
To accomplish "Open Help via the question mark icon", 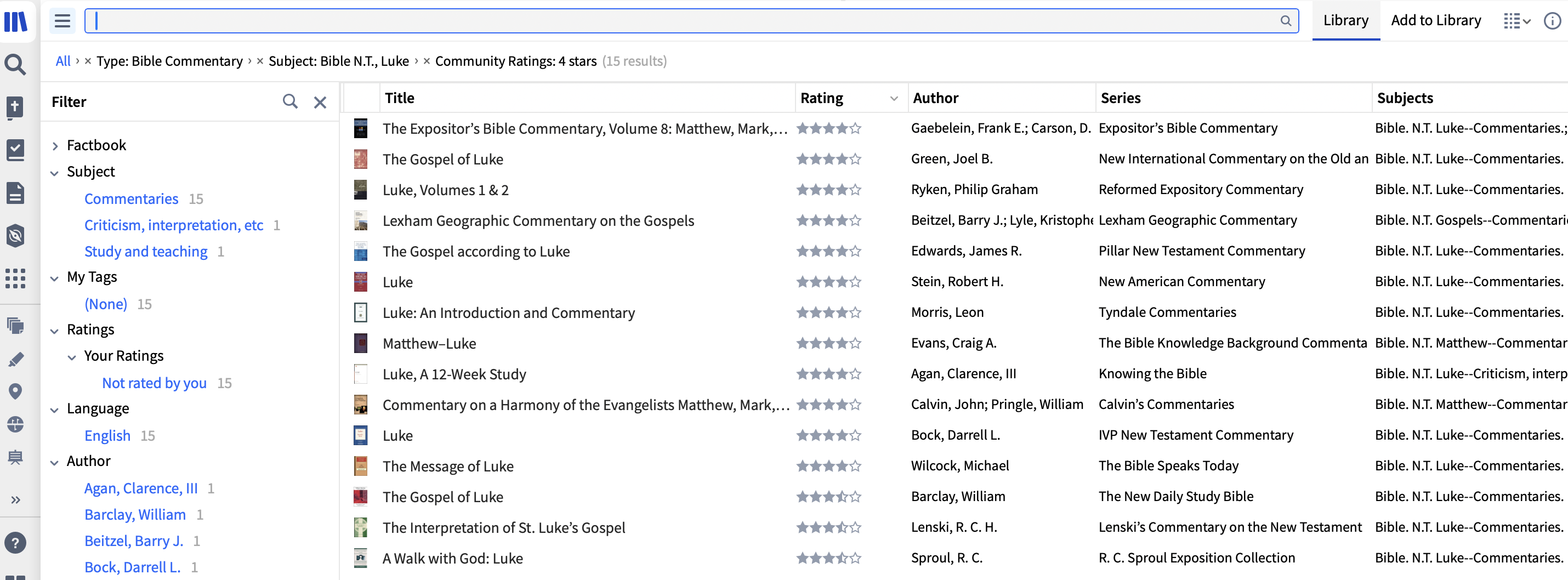I will pyautogui.click(x=15, y=542).
